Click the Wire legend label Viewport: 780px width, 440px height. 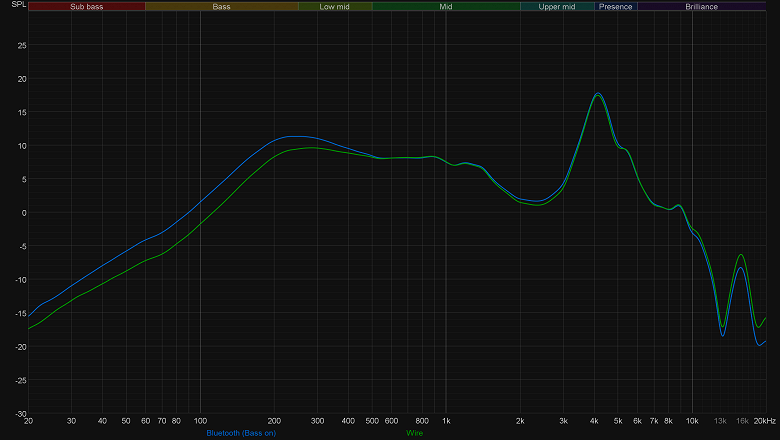pyautogui.click(x=414, y=433)
